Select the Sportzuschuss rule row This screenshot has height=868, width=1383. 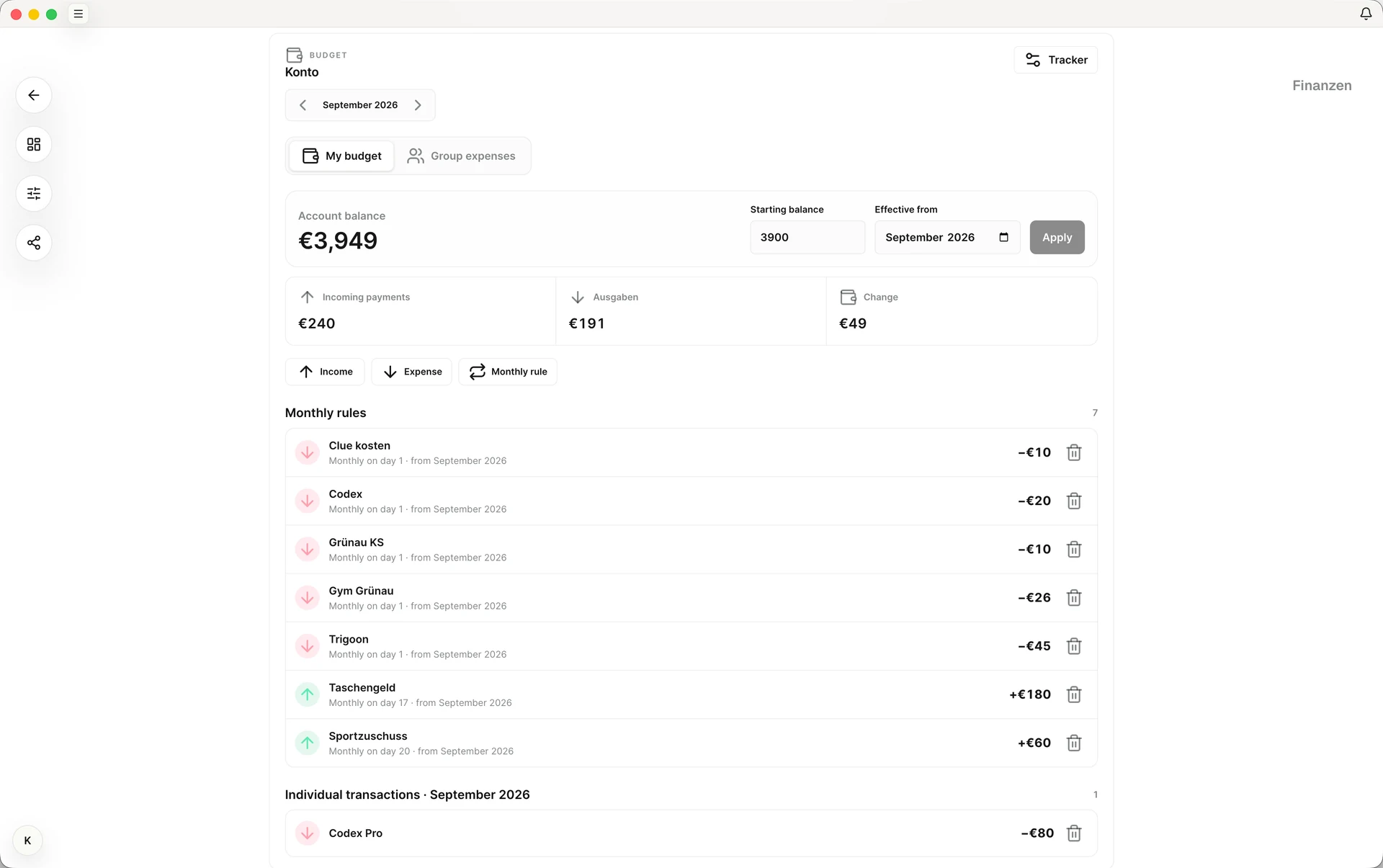pyautogui.click(x=691, y=743)
